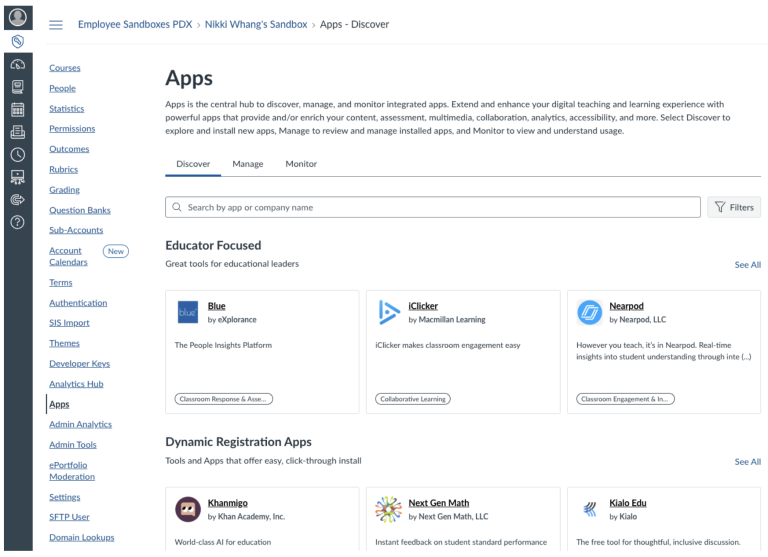Screen dimensions: 768x557
Task: Open the Khanmigo app title link
Action: pyautogui.click(x=228, y=503)
